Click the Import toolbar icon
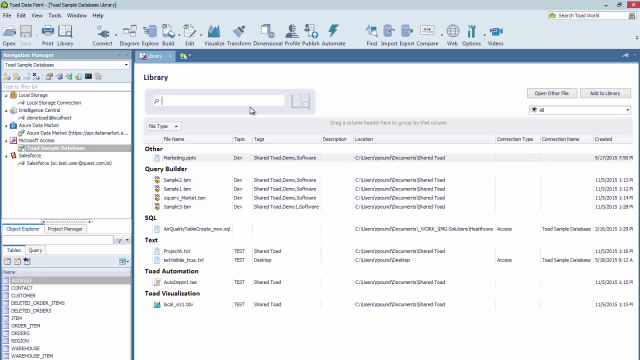The width and height of the screenshot is (640, 360). coord(389,35)
